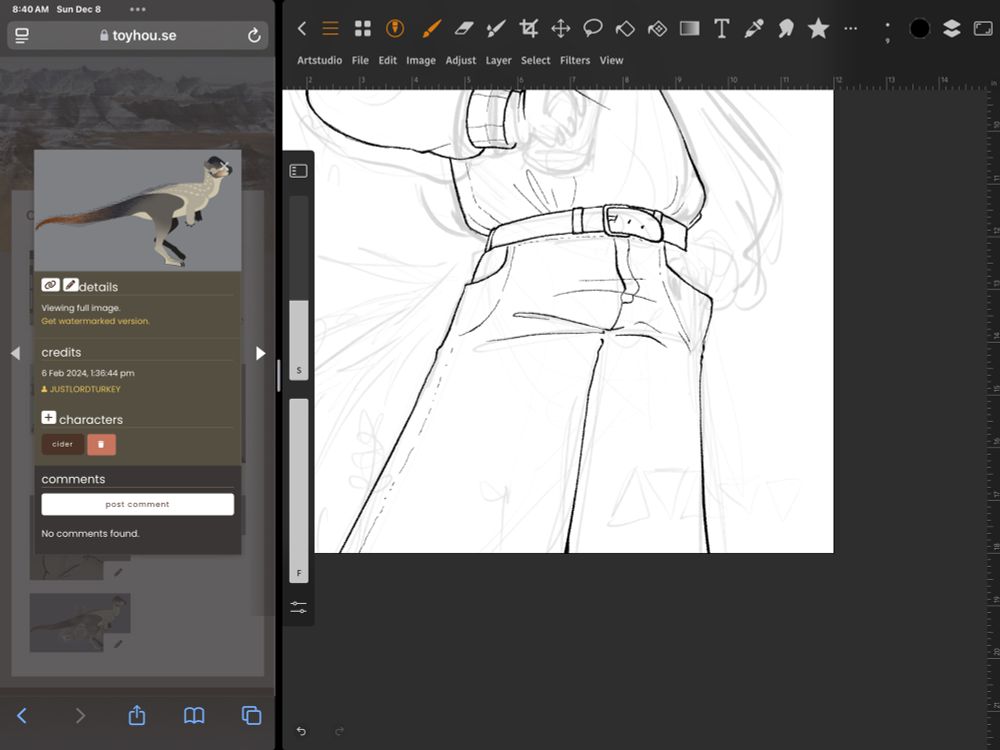Image resolution: width=1000 pixels, height=750 pixels.
Task: Select the Eraser tool
Action: point(464,29)
